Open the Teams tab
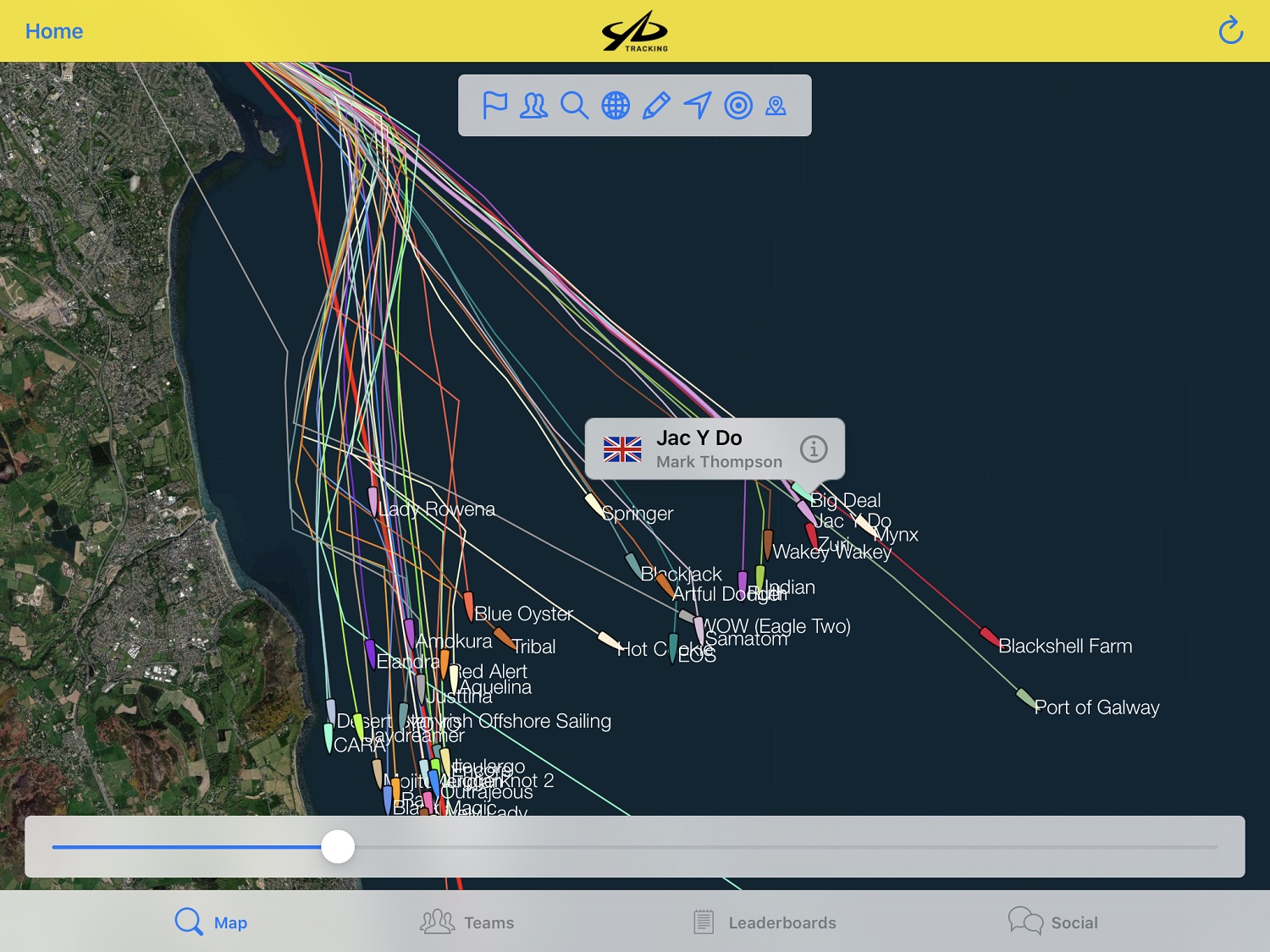Image resolution: width=1270 pixels, height=952 pixels. point(467,922)
